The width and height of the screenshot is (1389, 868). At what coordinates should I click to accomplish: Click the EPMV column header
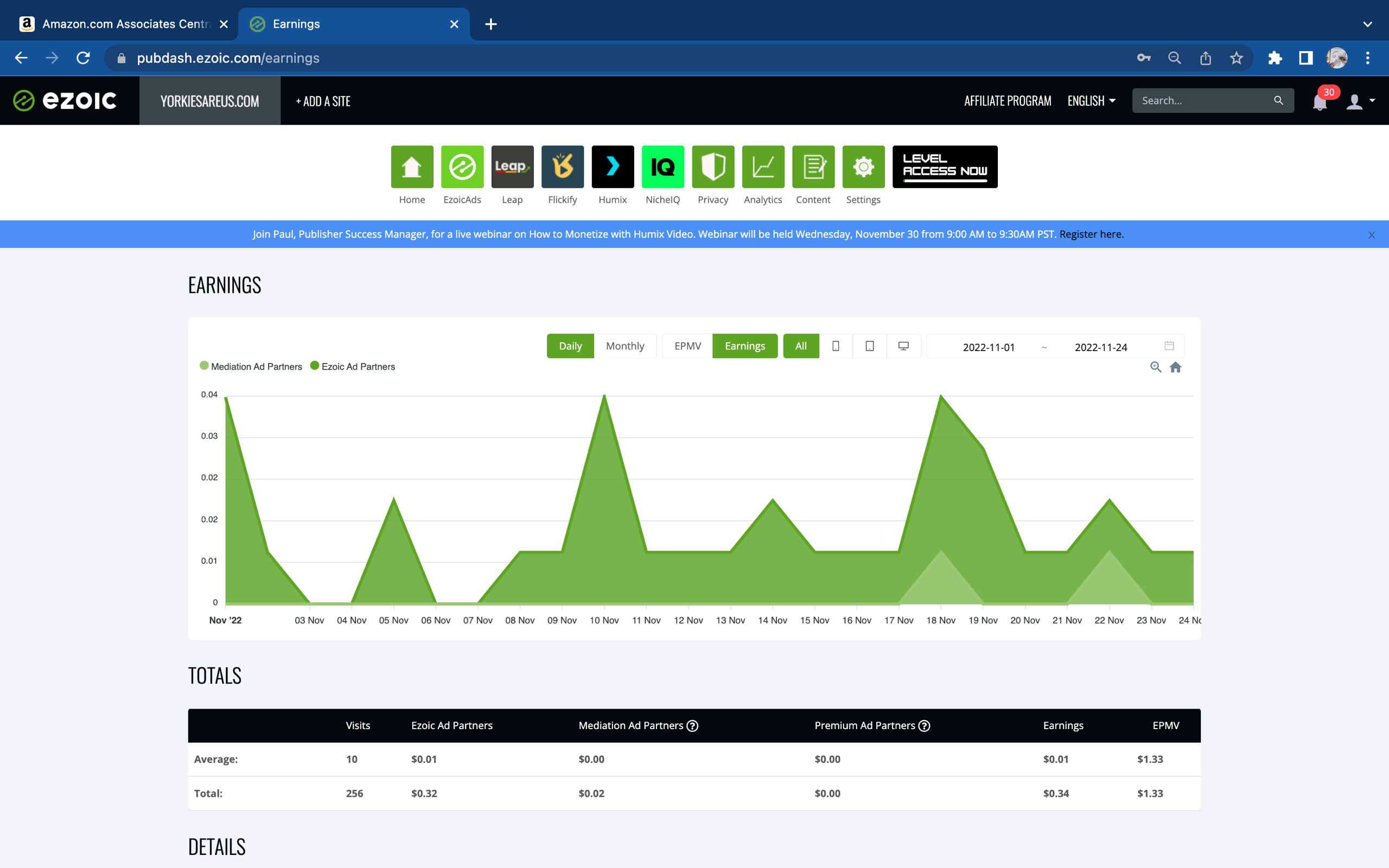[1165, 726]
